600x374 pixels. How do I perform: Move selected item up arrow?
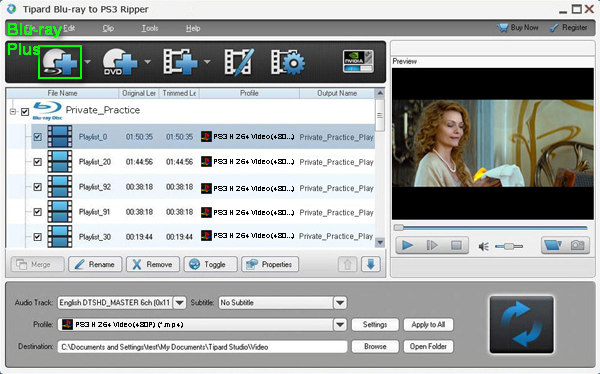pos(347,265)
